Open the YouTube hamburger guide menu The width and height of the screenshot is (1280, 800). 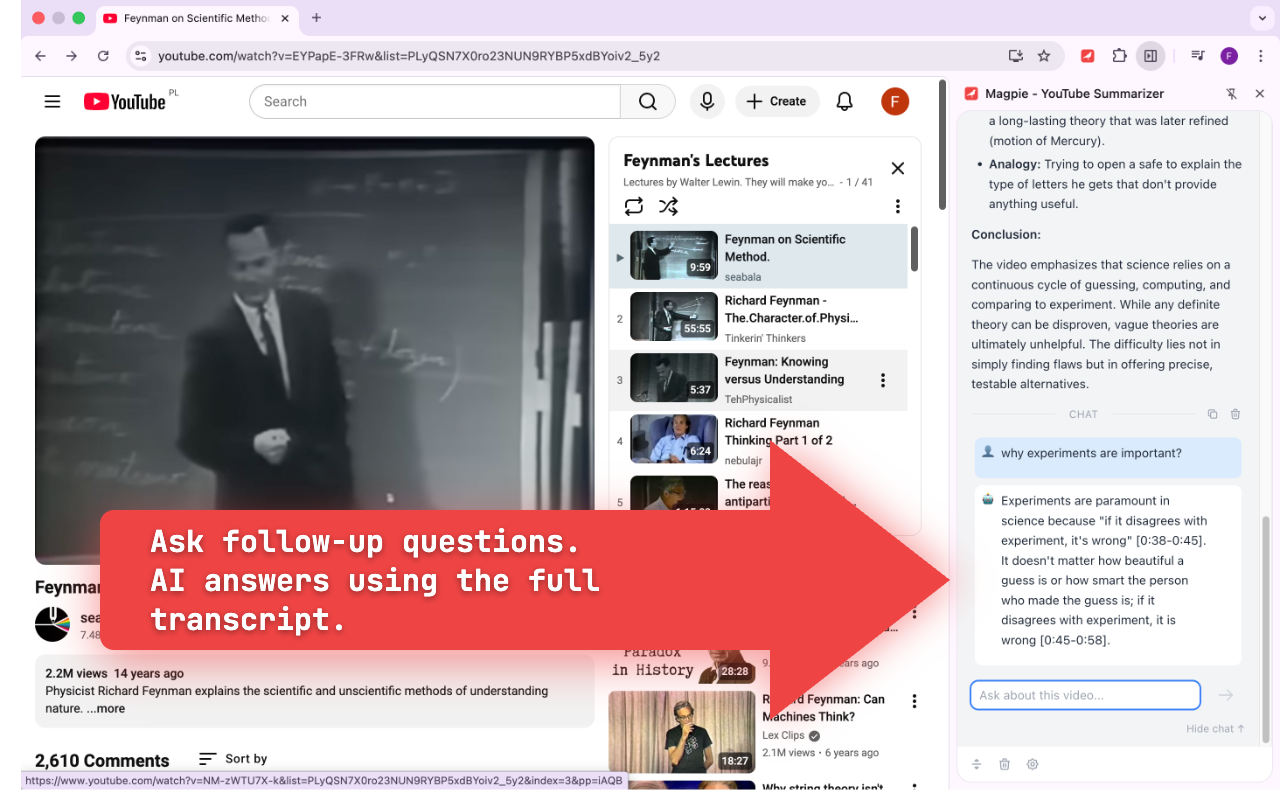coord(52,101)
